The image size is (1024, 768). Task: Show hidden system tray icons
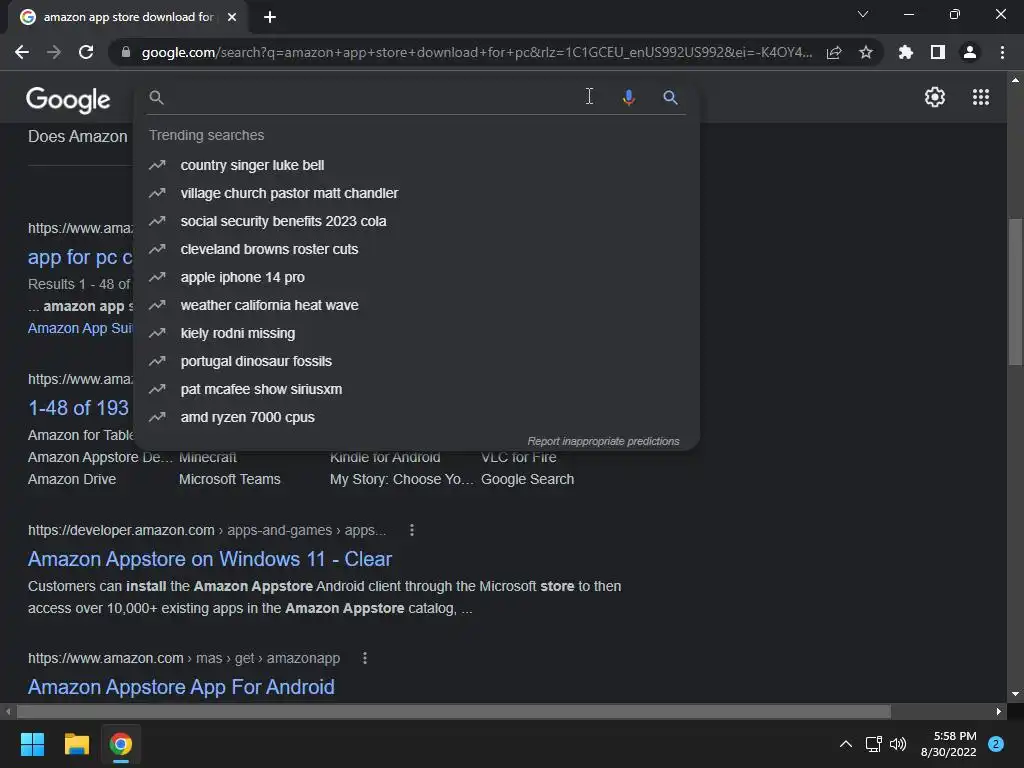point(846,744)
